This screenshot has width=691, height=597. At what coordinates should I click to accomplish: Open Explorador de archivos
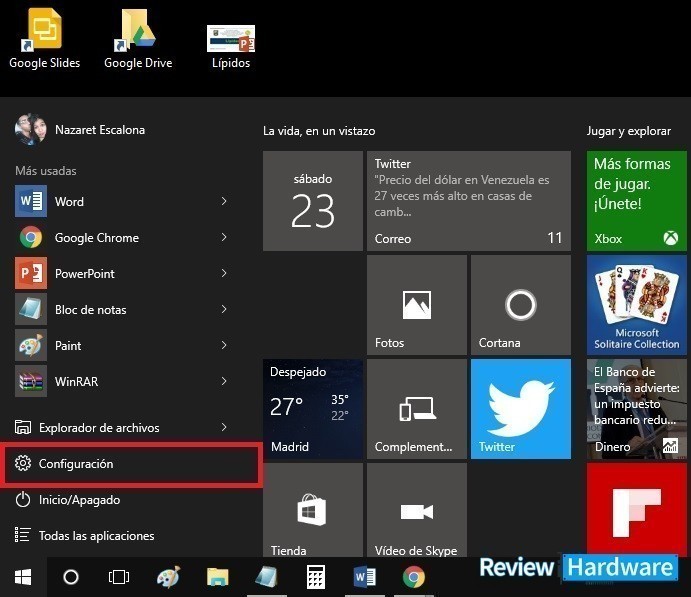[x=99, y=427]
